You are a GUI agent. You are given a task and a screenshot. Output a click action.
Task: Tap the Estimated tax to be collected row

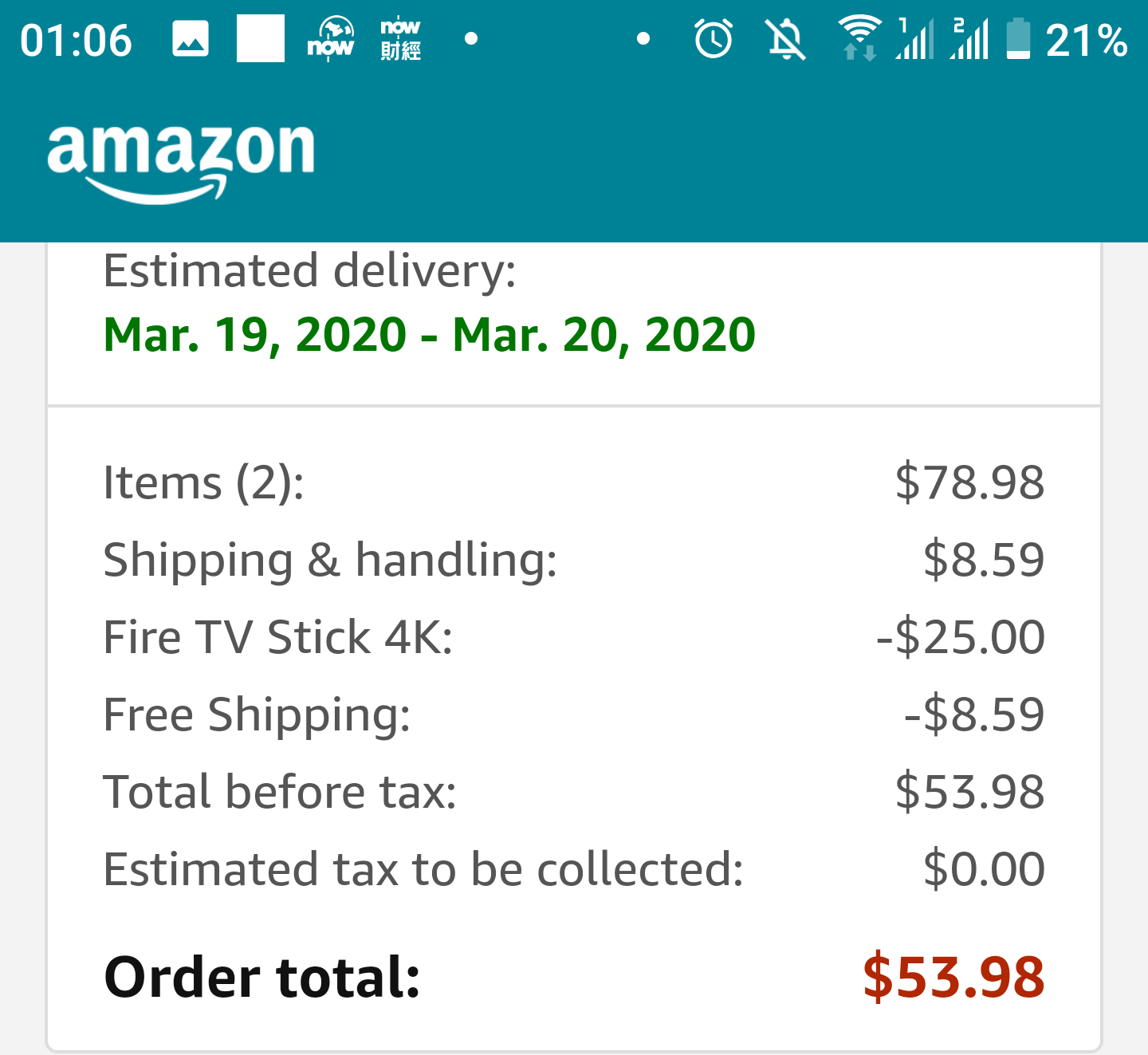[574, 869]
